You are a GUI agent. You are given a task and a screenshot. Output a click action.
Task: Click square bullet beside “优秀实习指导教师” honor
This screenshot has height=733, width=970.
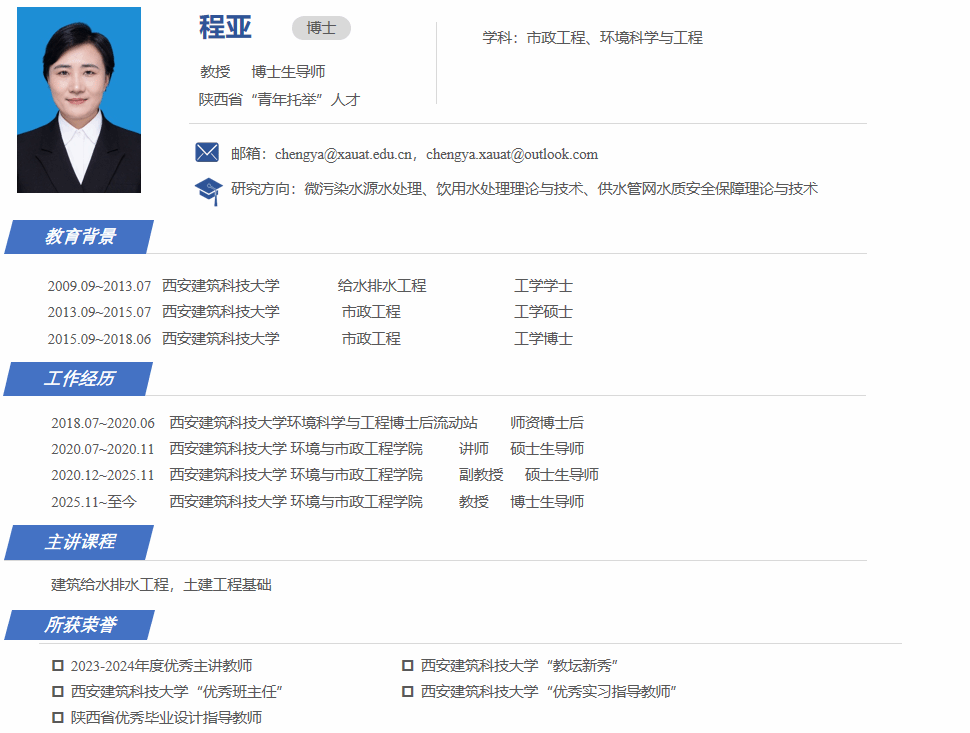click(x=408, y=692)
